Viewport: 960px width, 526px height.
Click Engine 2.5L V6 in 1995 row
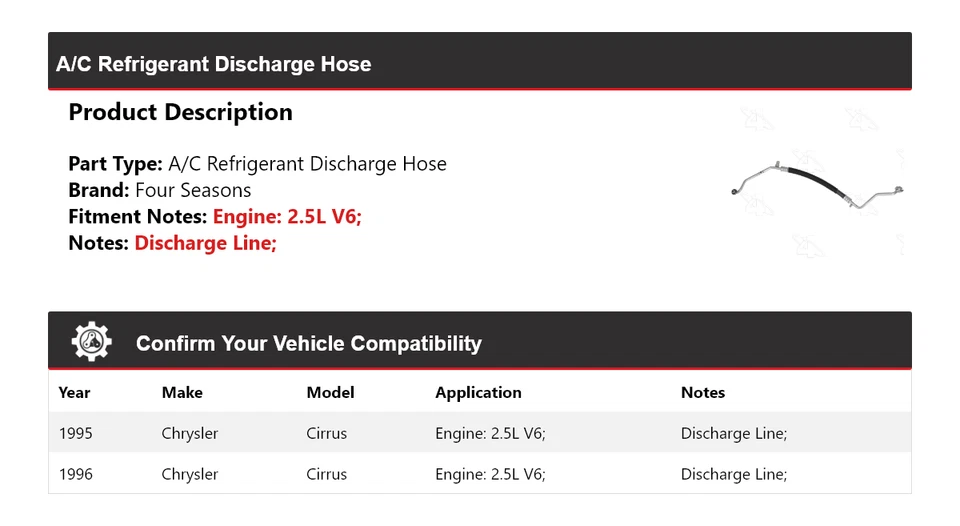pos(490,433)
